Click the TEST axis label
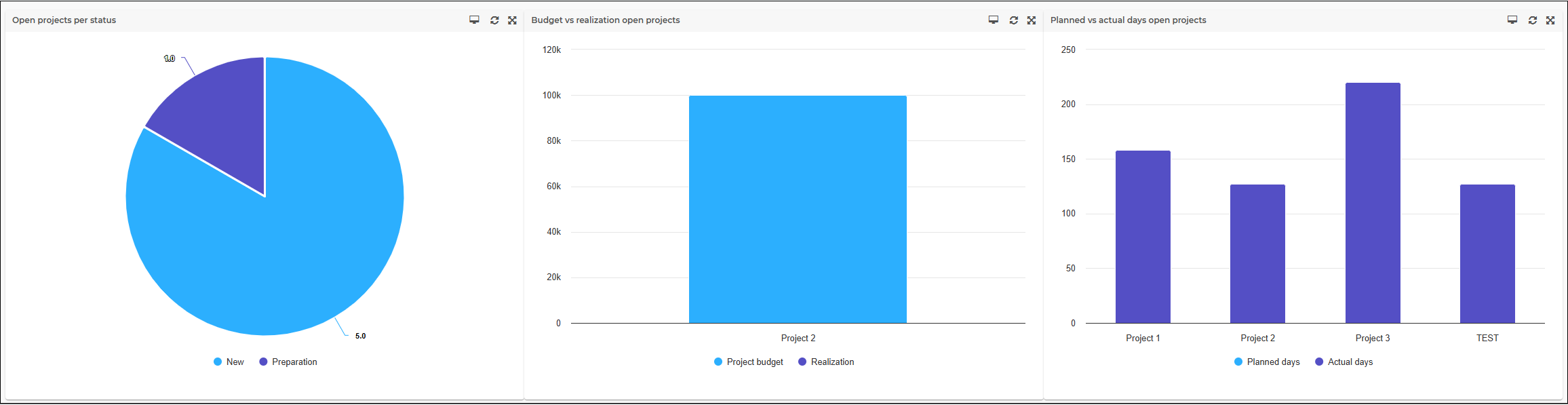1568x405 pixels. tap(1487, 338)
